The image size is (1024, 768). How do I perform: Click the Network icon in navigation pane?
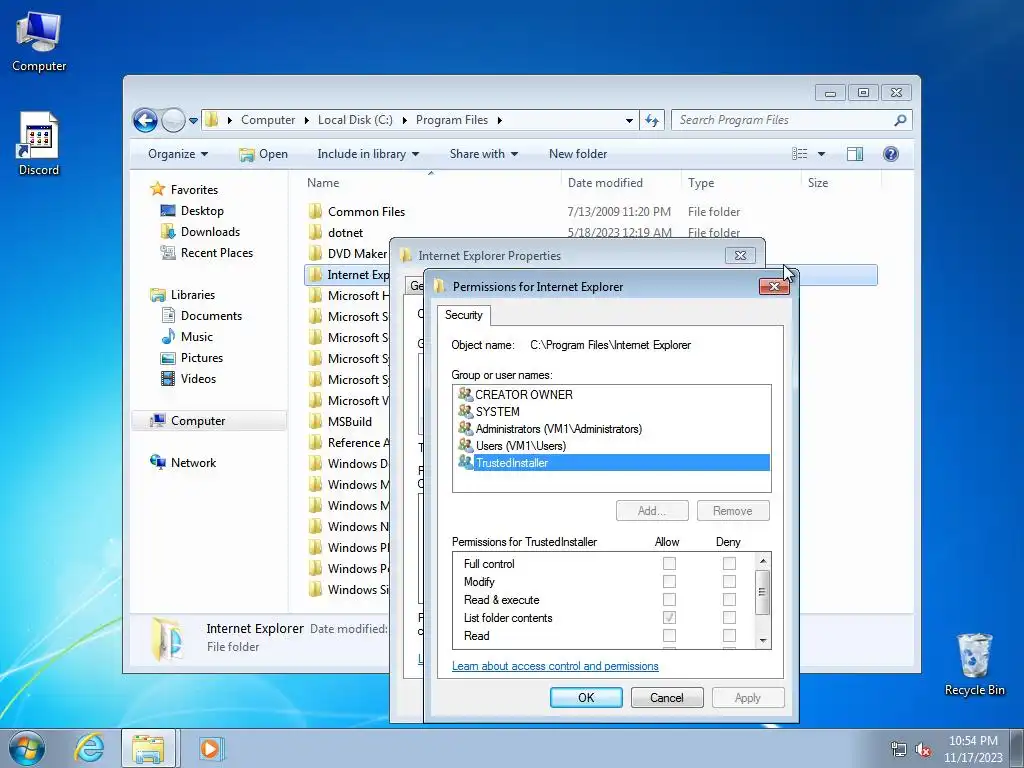coord(157,462)
